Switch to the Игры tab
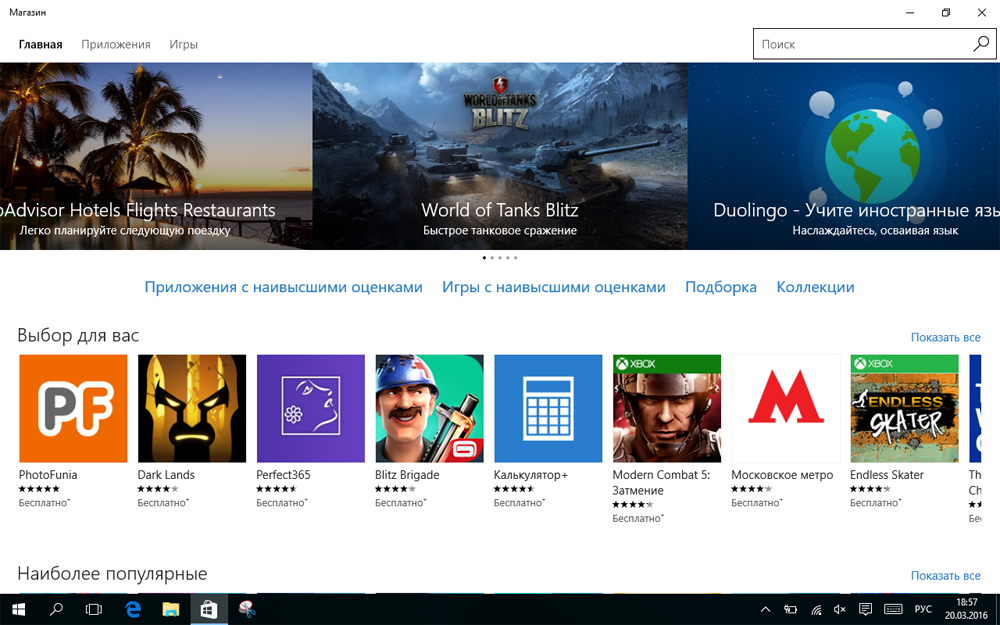The height and width of the screenshot is (625, 1000). coord(184,44)
